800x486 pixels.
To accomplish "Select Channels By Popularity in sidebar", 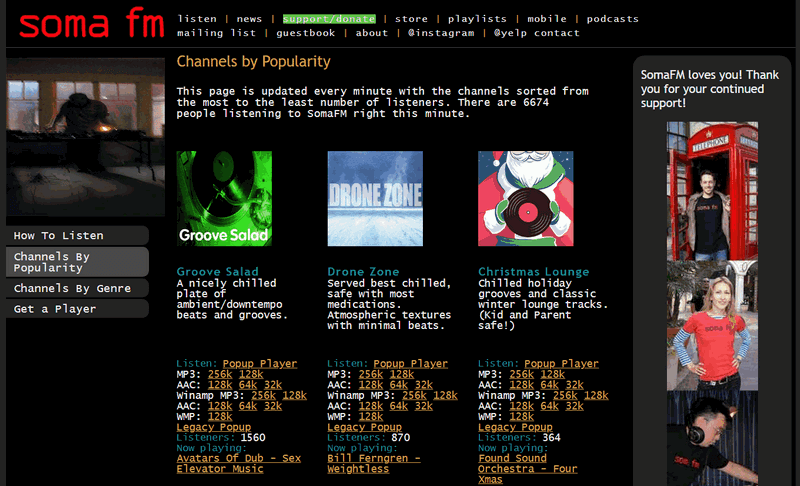I will [x=77, y=262].
